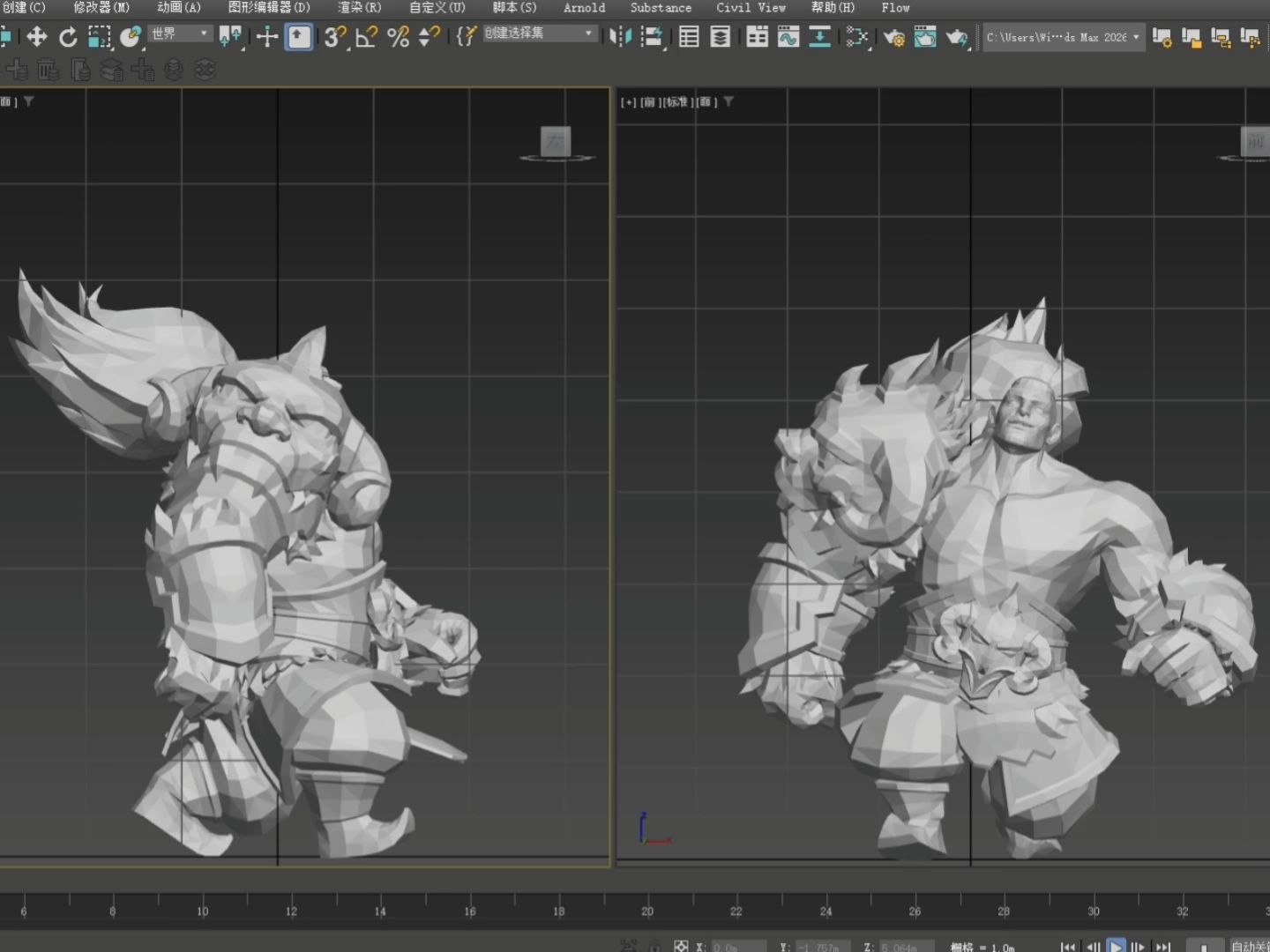
Task: Go to the end frame
Action: tap(1163, 946)
